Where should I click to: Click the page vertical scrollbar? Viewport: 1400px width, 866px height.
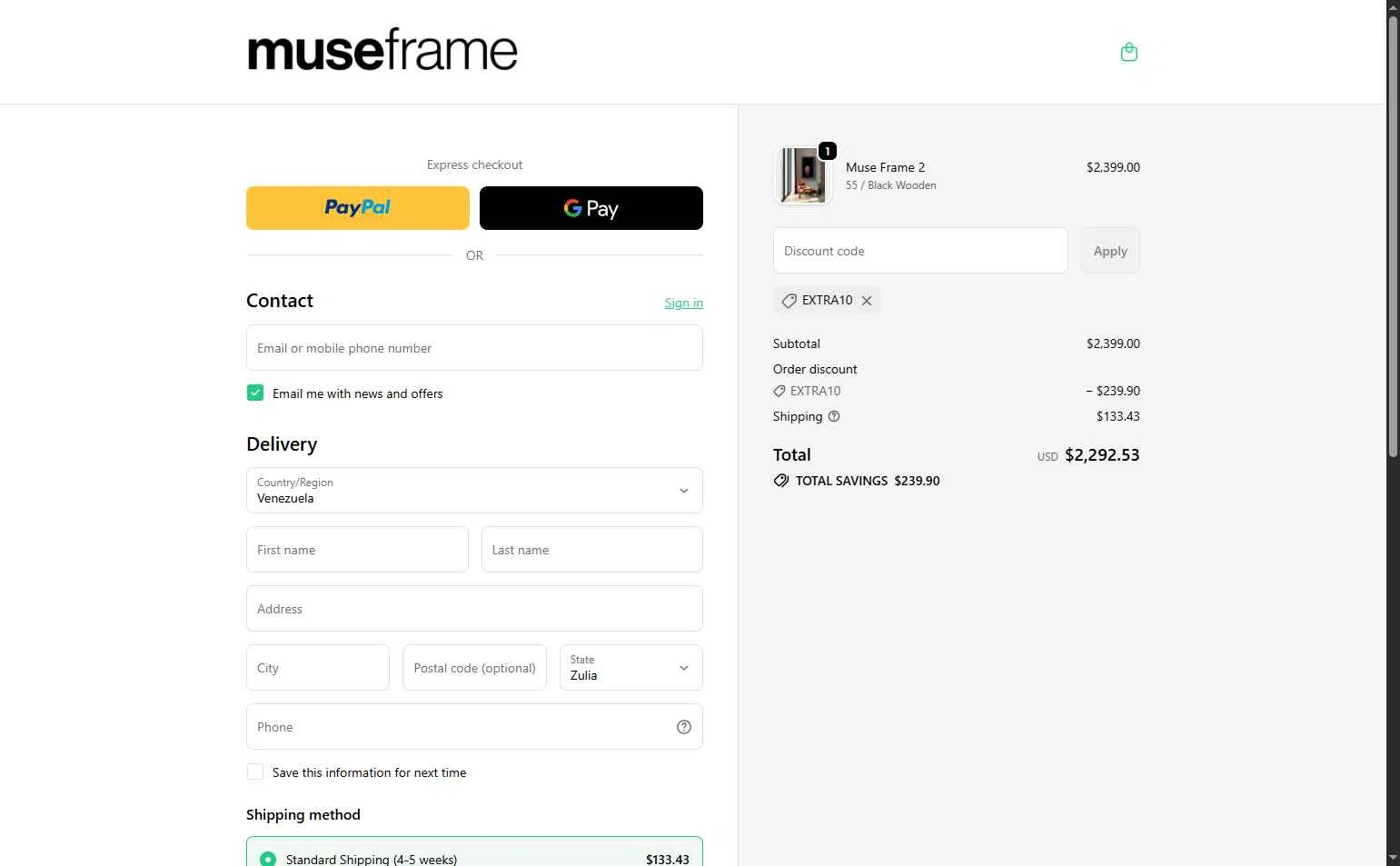pyautogui.click(x=1393, y=236)
